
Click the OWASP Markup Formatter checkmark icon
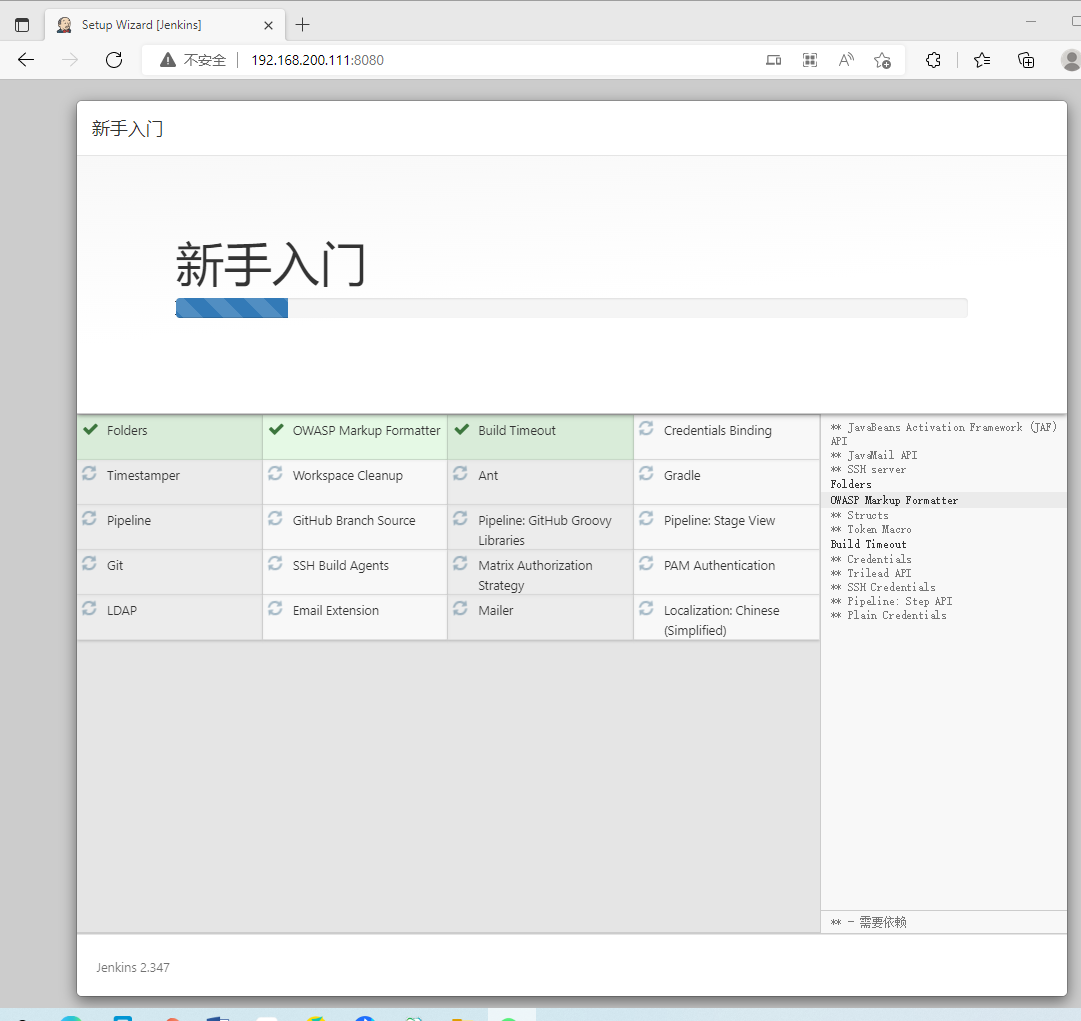click(276, 429)
